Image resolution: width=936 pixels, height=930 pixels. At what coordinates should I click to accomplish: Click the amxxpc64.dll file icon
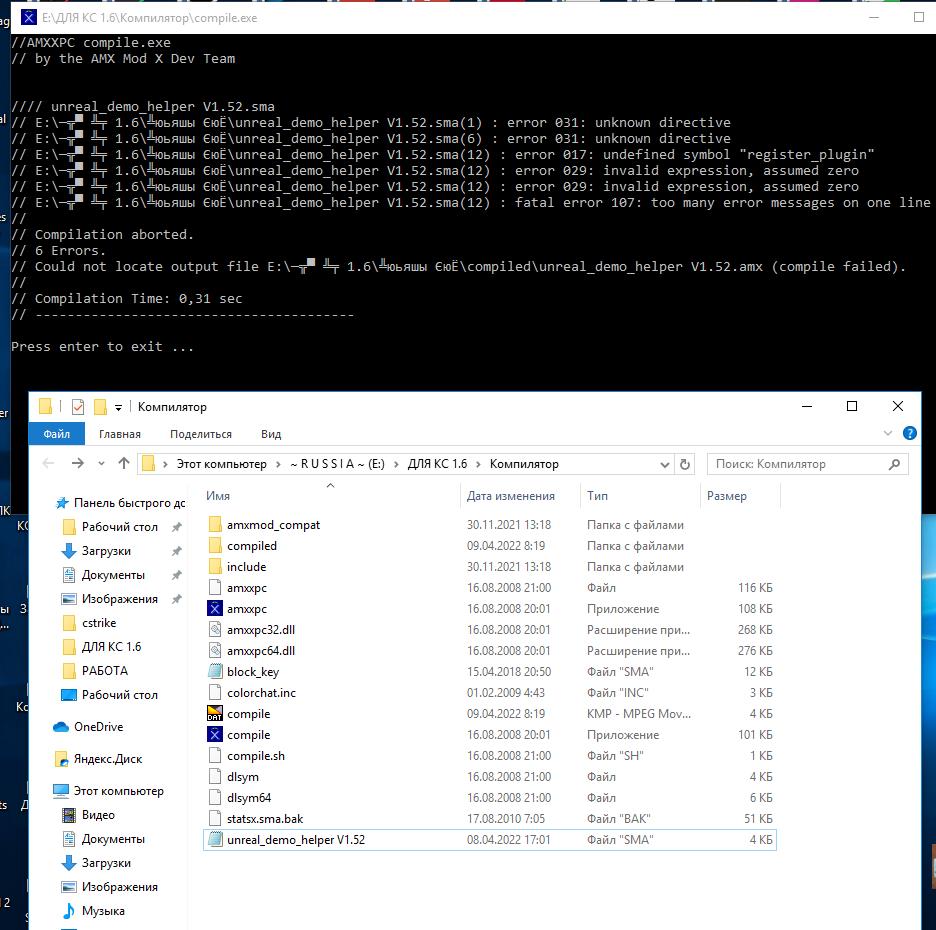[215, 650]
